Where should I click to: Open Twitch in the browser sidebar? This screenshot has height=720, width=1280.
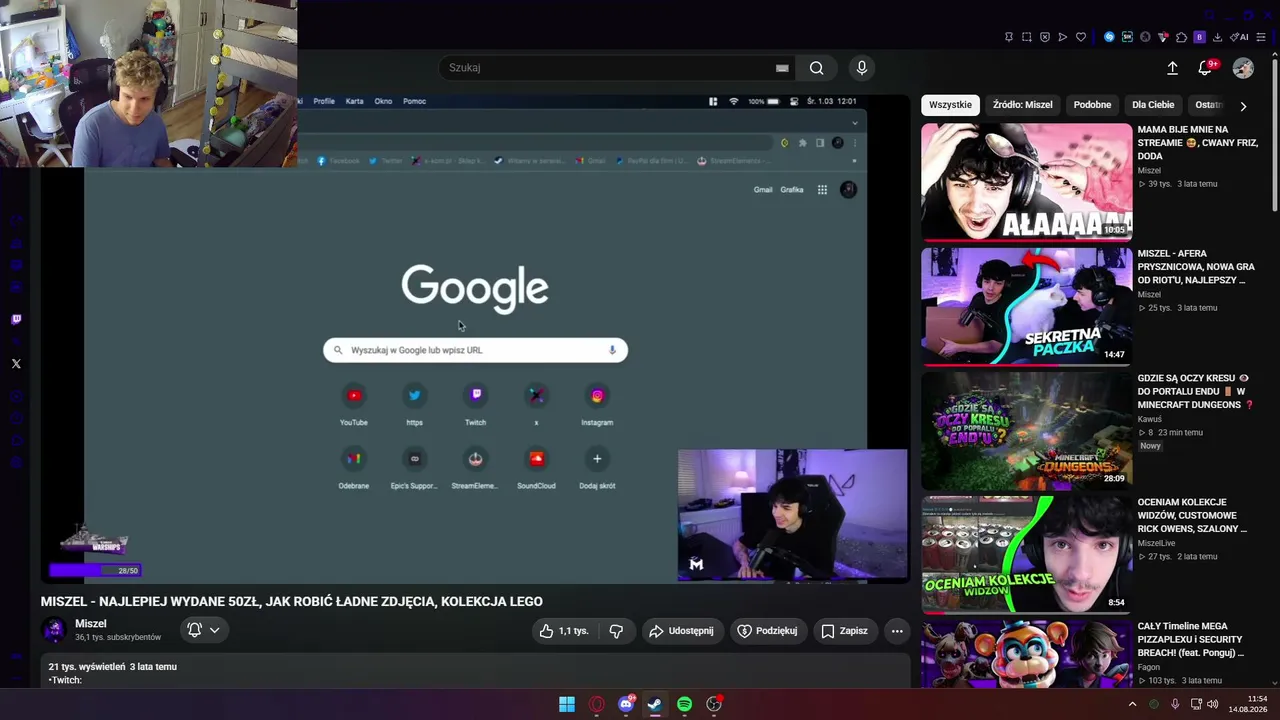[x=16, y=320]
